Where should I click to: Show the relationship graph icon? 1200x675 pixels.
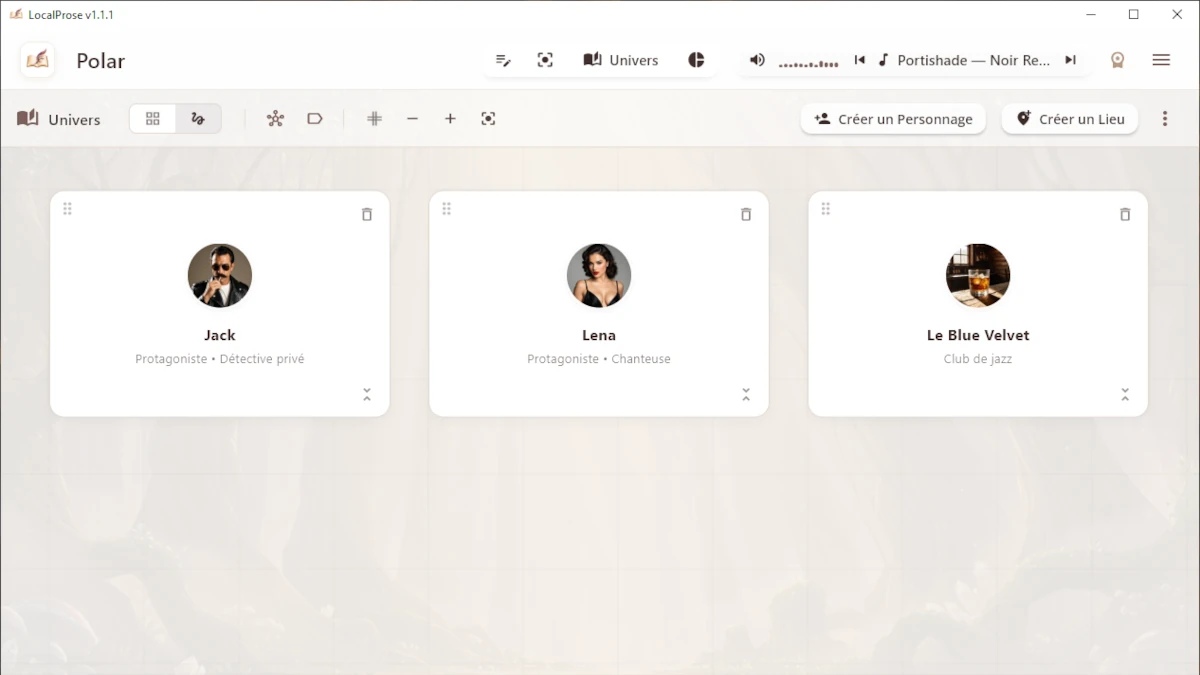click(x=275, y=119)
